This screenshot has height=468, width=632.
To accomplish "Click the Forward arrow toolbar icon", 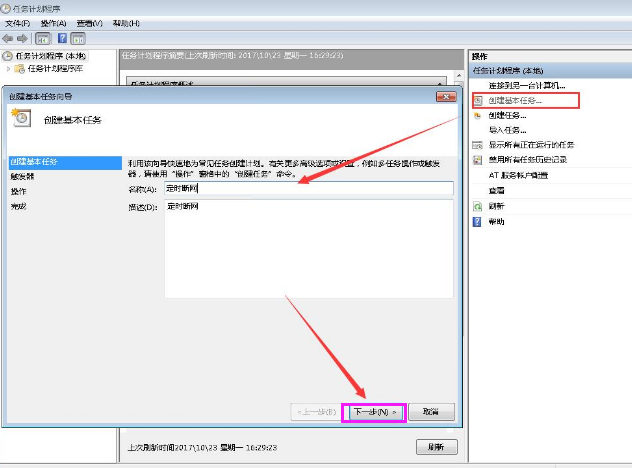I will (22, 38).
